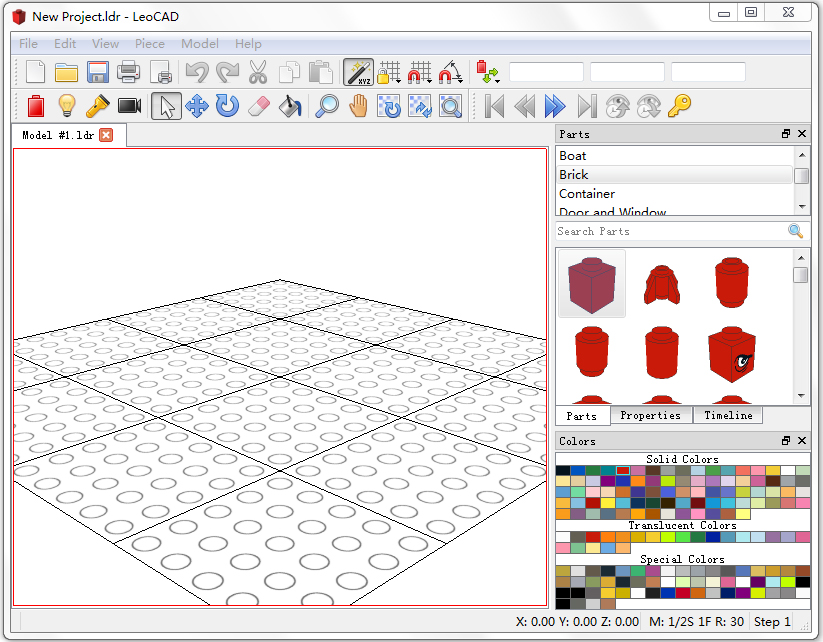Cut selection with the scissors icon
This screenshot has height=642, width=823.
258,72
